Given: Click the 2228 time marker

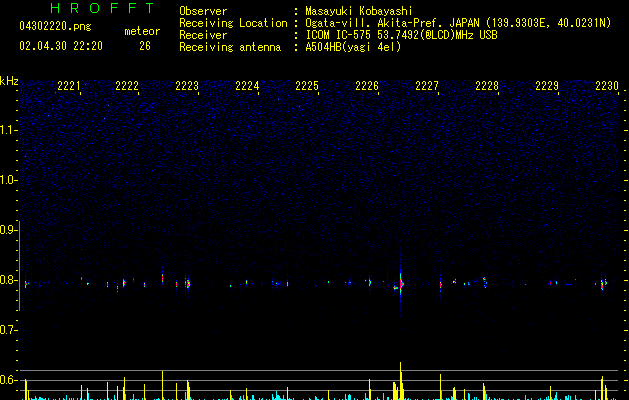Looking at the screenshot, I should pyautogui.click(x=487, y=86).
